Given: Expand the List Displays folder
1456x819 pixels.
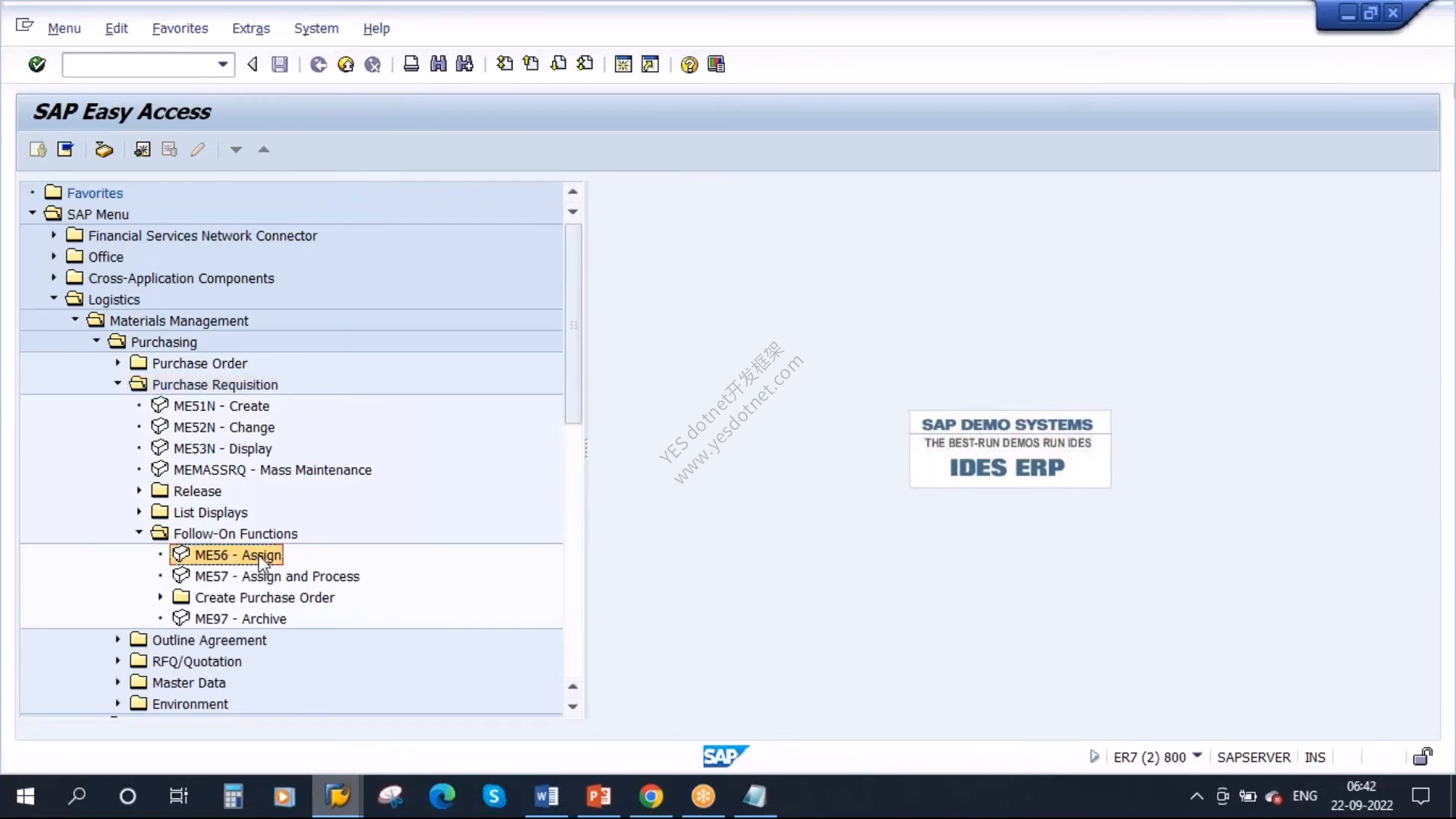Looking at the screenshot, I should click(139, 511).
